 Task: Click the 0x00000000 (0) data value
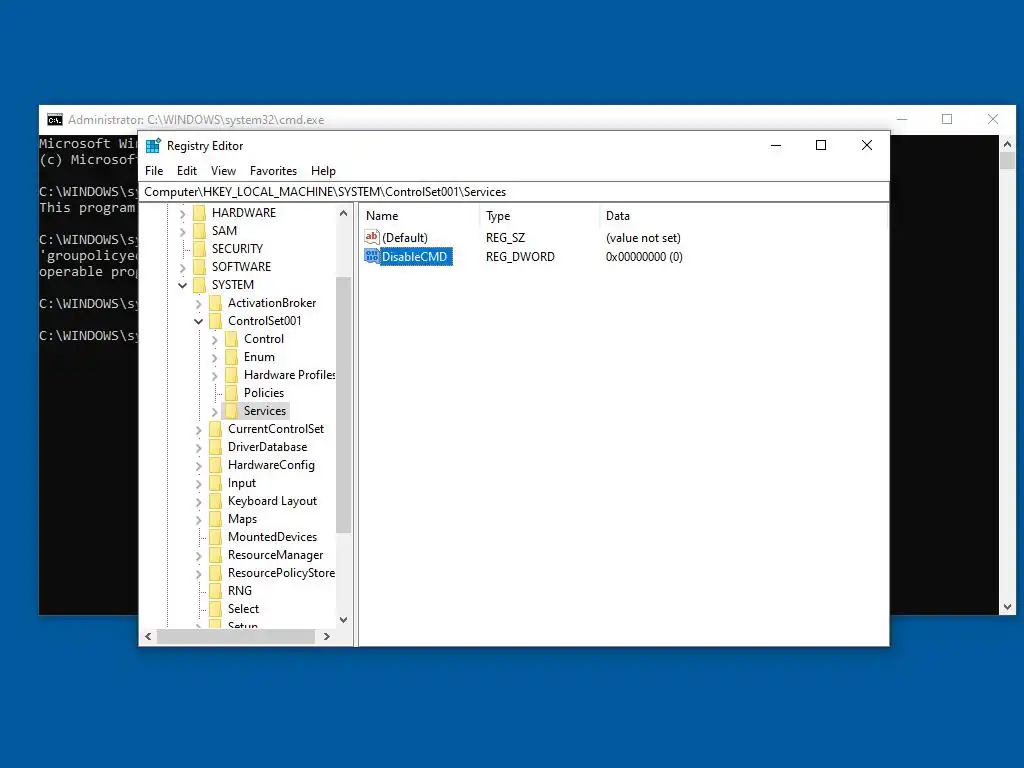(x=644, y=257)
